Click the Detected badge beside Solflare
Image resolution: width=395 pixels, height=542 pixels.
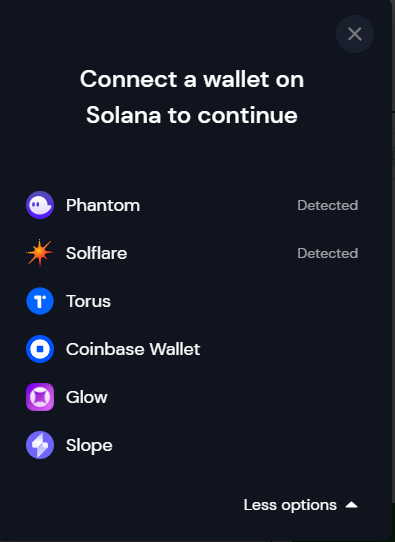click(328, 253)
